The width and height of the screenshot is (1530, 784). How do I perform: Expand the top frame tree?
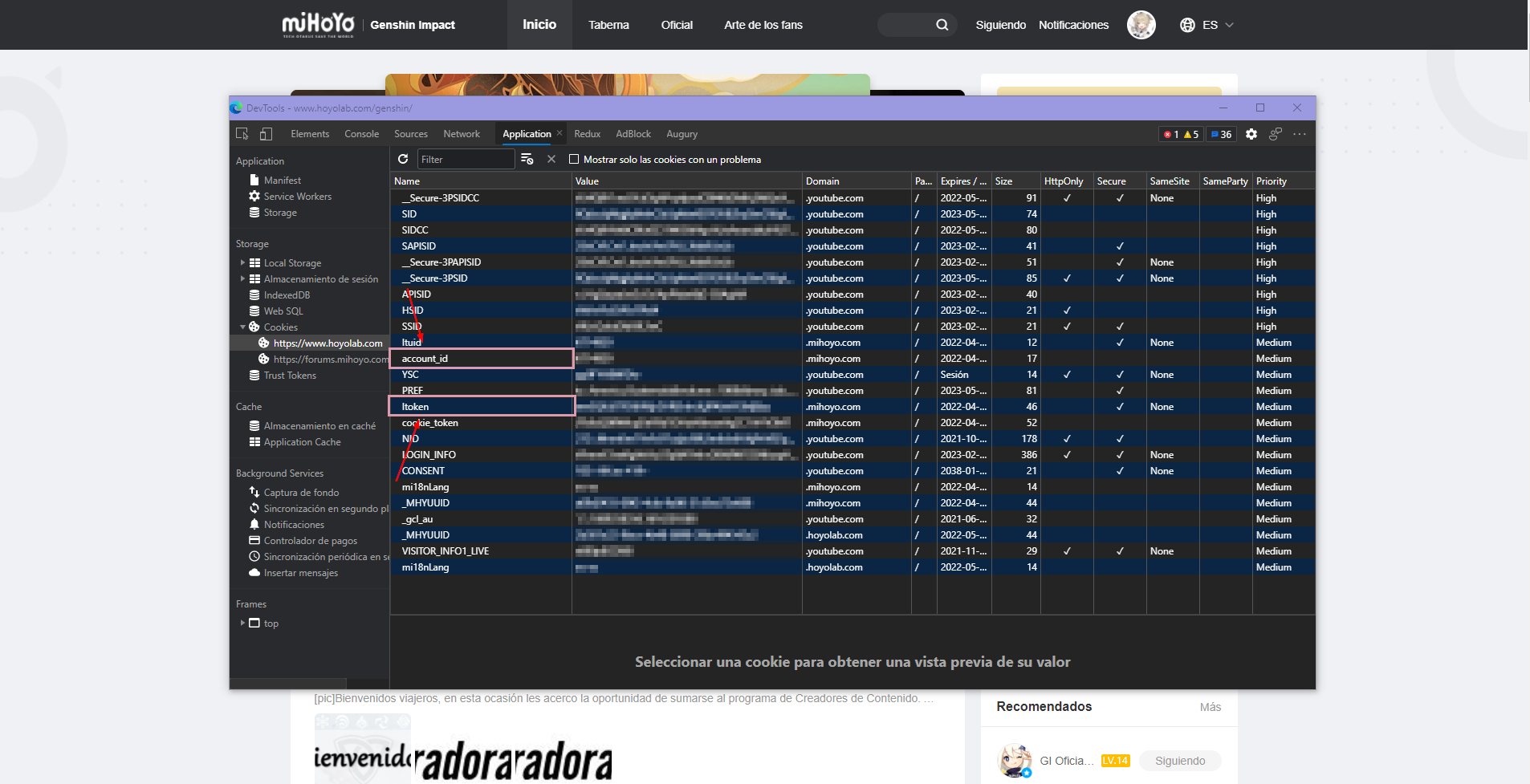[242, 623]
